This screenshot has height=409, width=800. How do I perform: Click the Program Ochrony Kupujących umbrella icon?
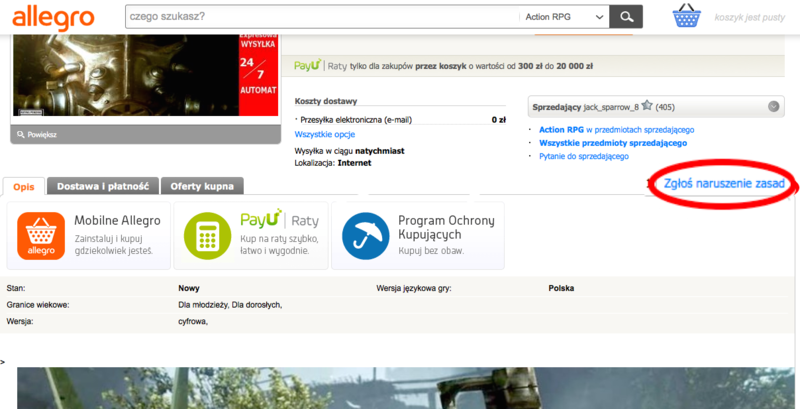point(365,236)
